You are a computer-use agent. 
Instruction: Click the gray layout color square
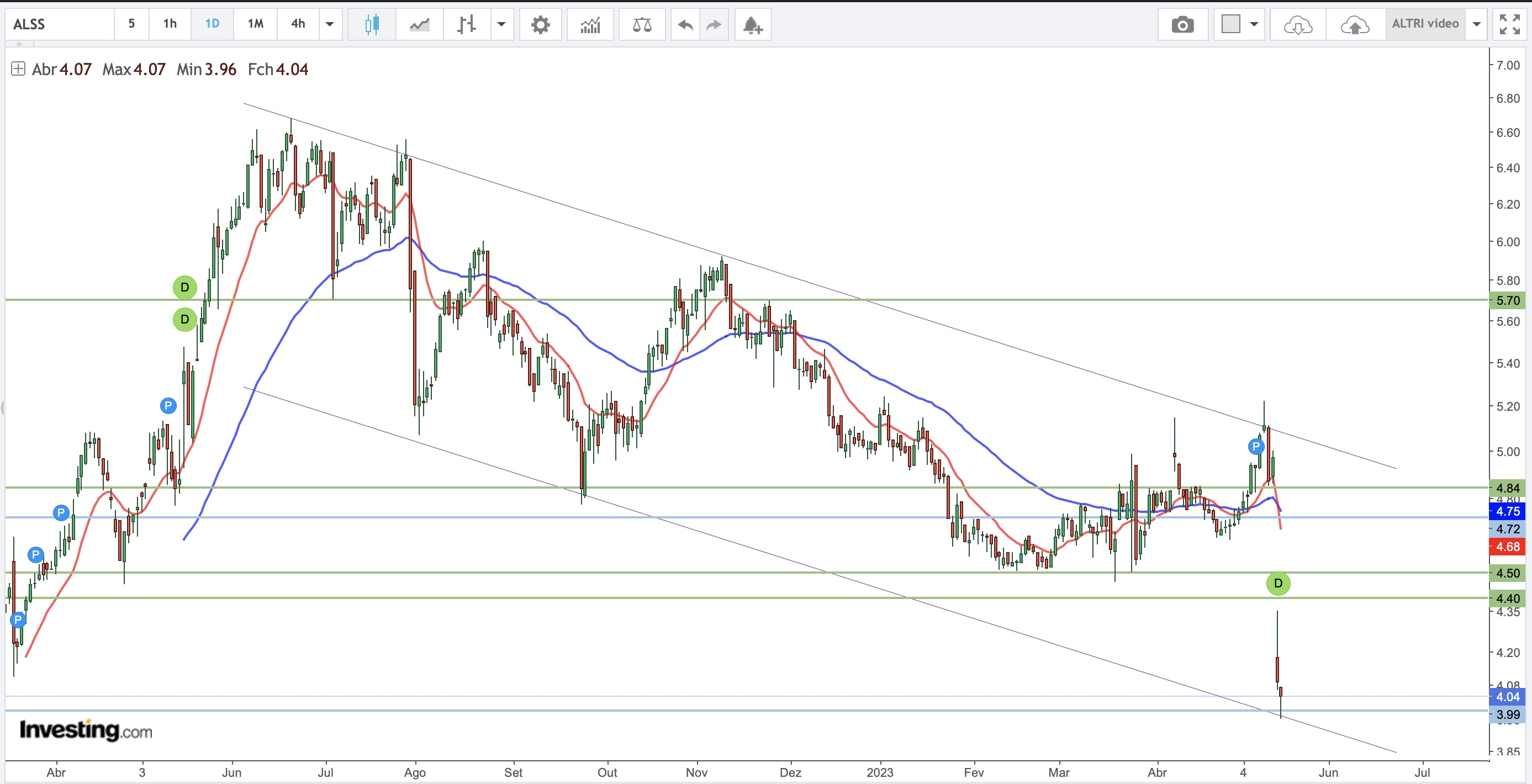(1230, 24)
